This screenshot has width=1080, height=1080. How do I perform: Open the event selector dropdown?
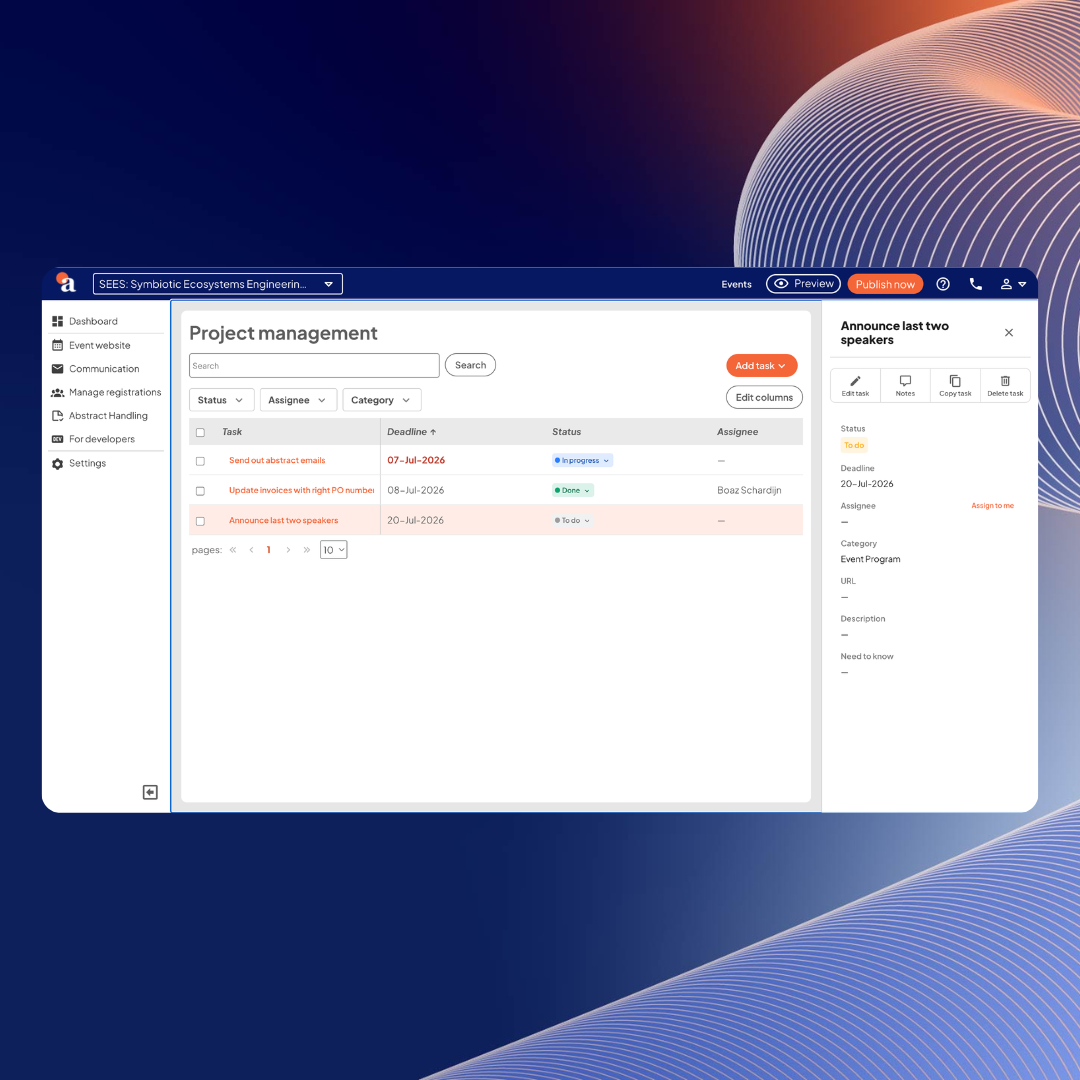(218, 284)
